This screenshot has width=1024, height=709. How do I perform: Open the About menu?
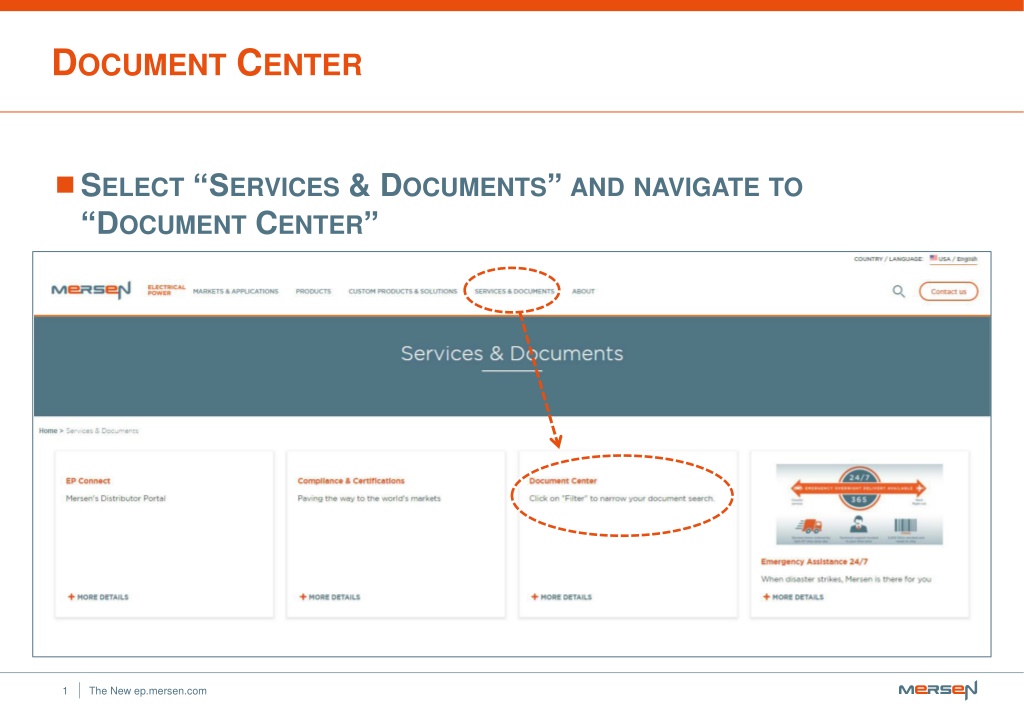(x=583, y=291)
